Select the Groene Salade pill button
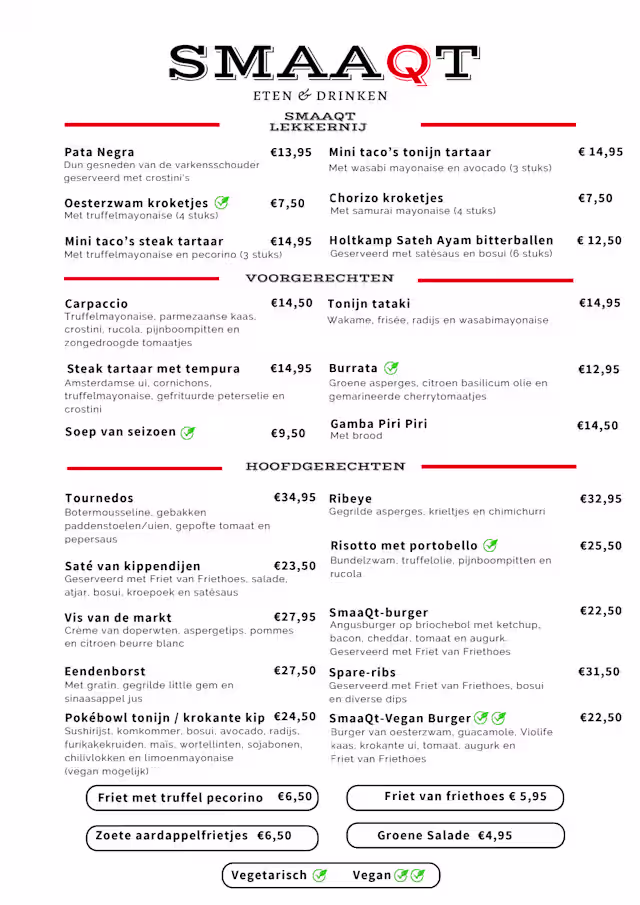Image resolution: width=640 pixels, height=905 pixels. [455, 836]
